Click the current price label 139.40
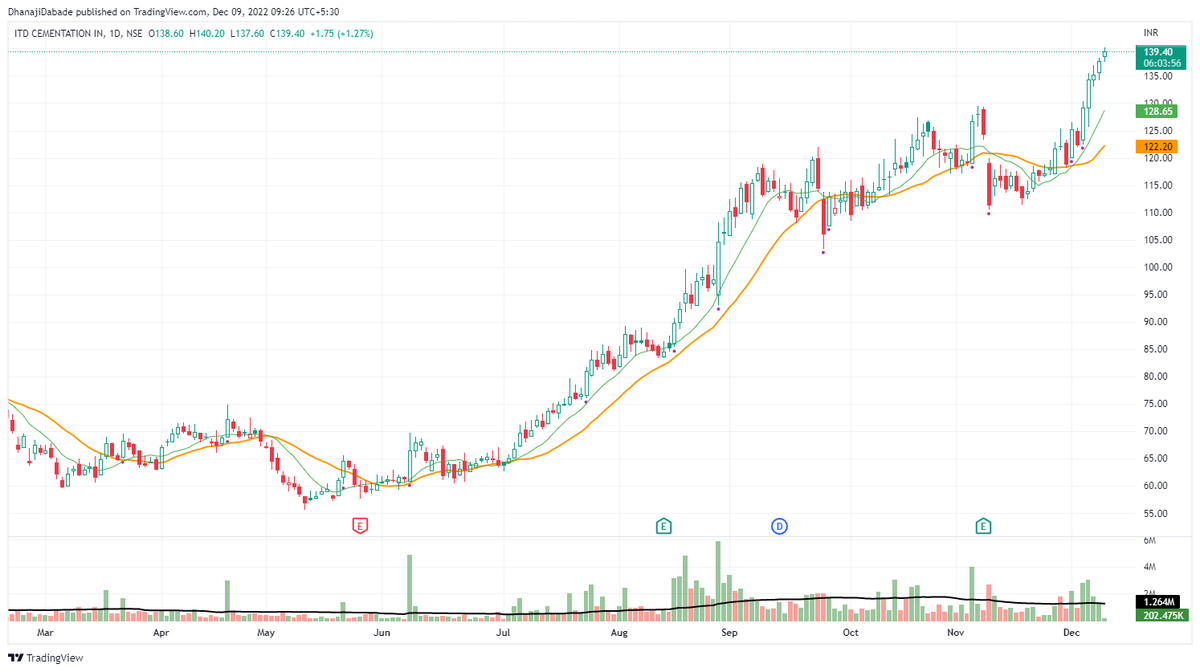The height and width of the screenshot is (672, 1200). click(x=1159, y=52)
